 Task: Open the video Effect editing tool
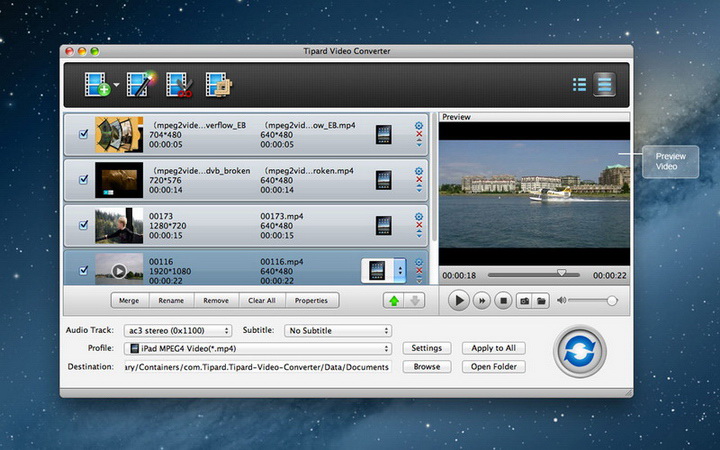[x=138, y=85]
